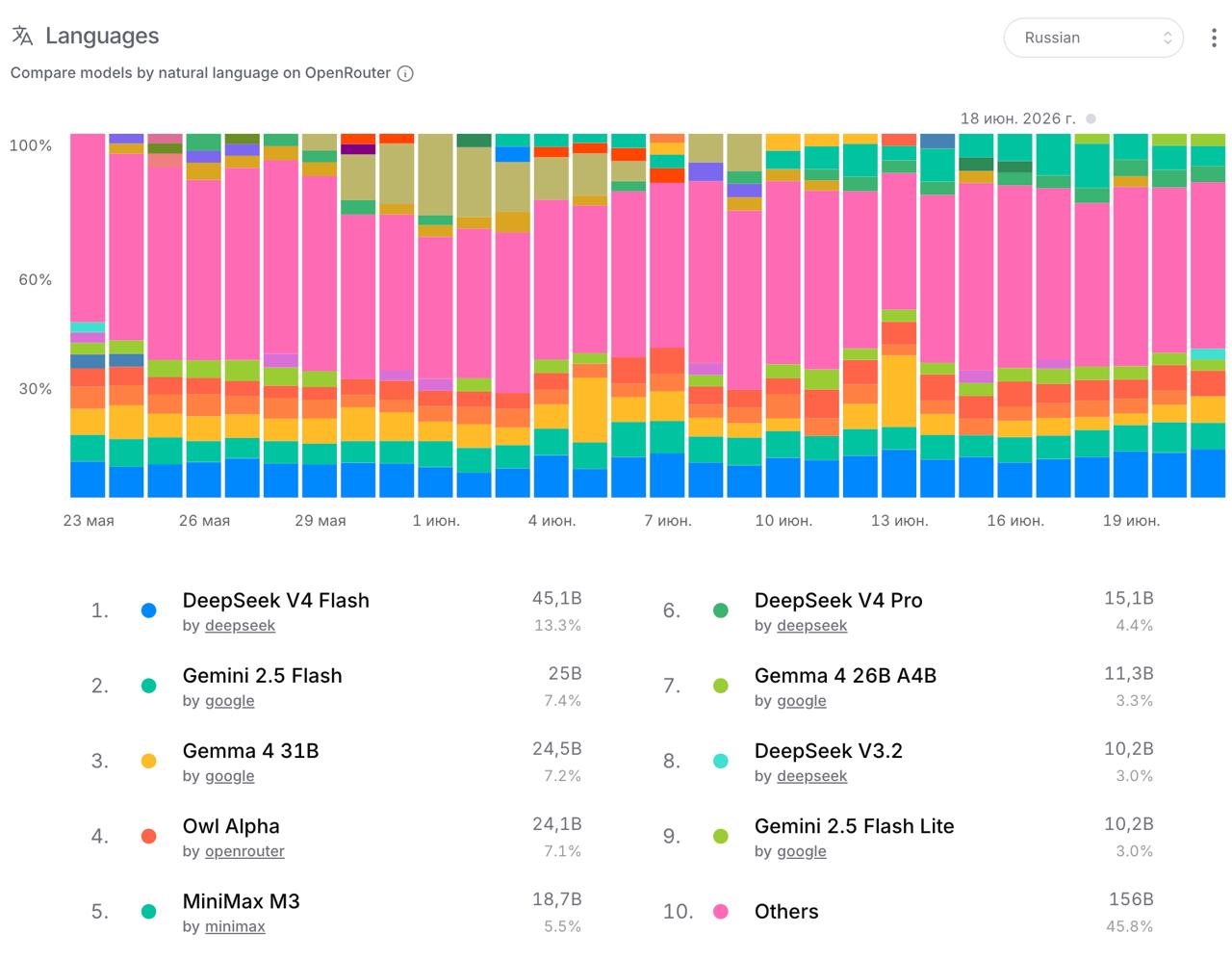Open the openrouter link under Owl Alpha
The width and height of the screenshot is (1232, 960).
[245, 851]
